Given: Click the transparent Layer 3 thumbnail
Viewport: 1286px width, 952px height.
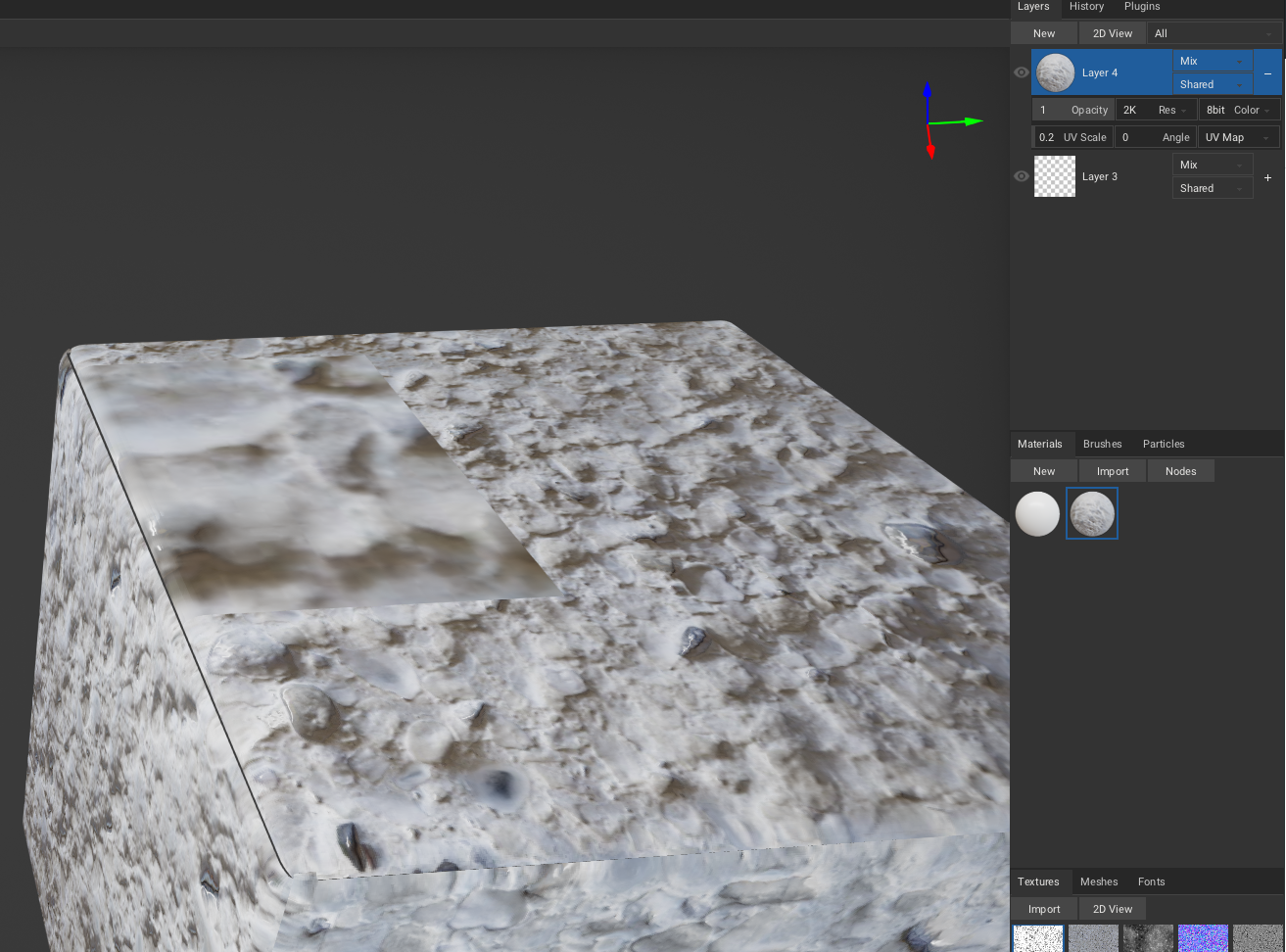Looking at the screenshot, I should pyautogui.click(x=1054, y=176).
